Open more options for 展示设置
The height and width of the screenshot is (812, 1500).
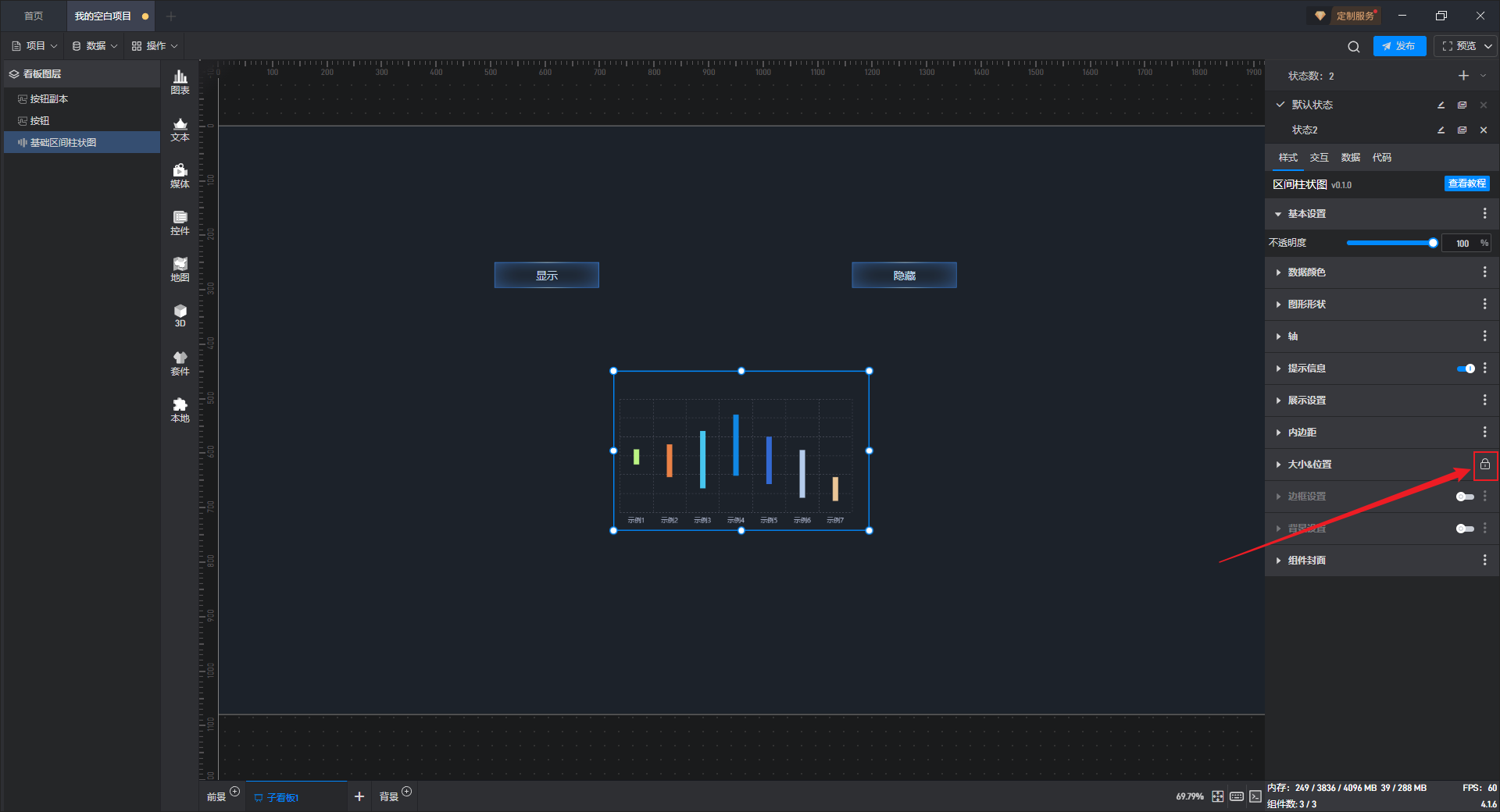tap(1485, 401)
